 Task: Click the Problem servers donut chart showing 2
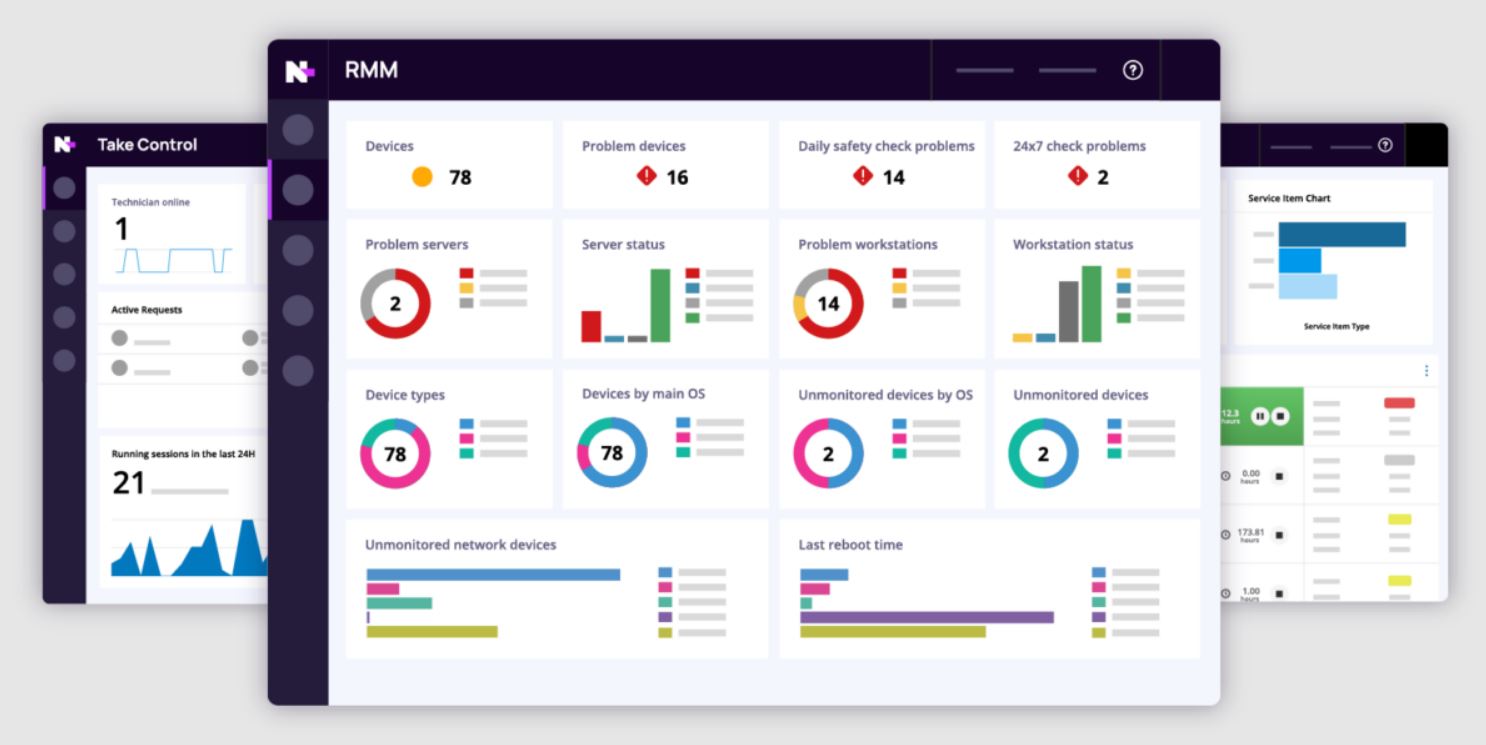coord(396,304)
